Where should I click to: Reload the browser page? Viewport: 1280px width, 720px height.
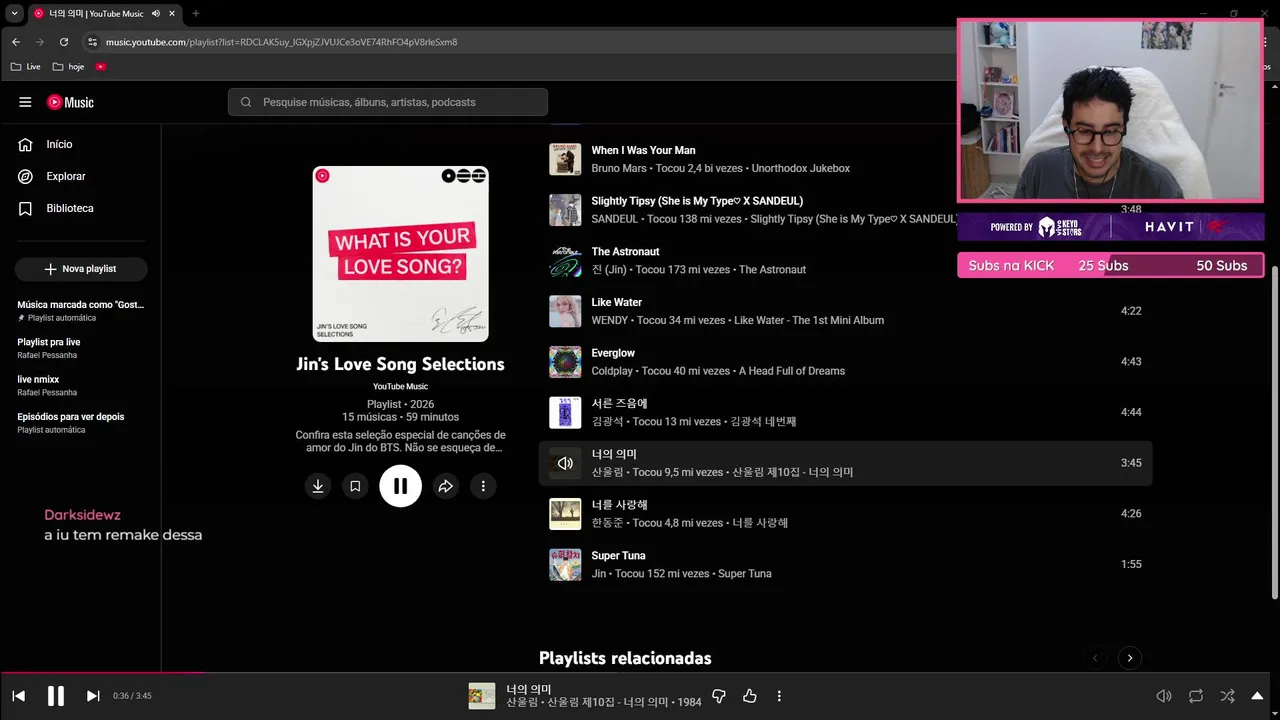(64, 42)
